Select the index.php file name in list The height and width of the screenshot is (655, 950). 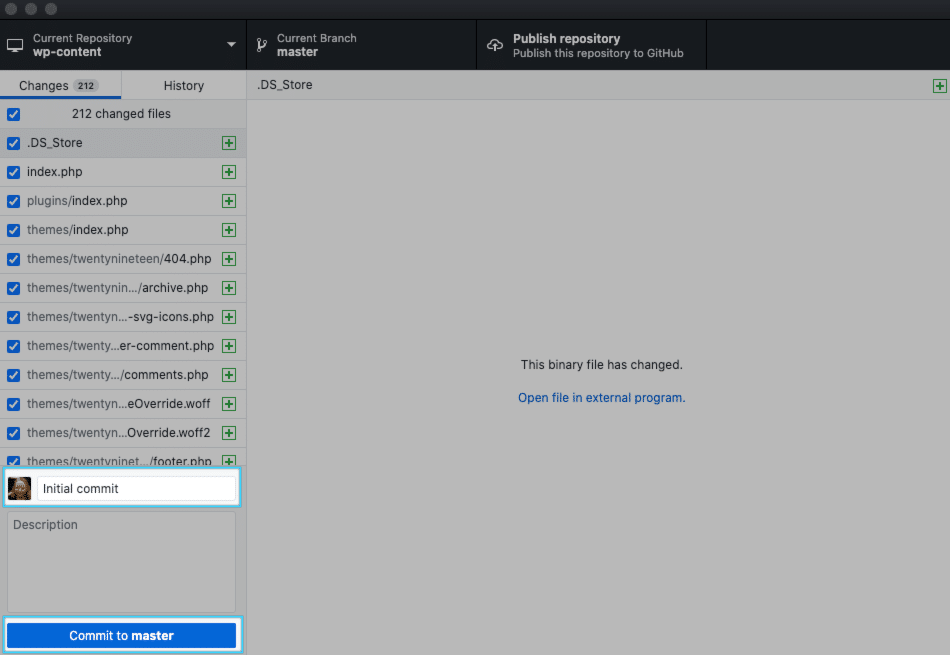pos(55,172)
